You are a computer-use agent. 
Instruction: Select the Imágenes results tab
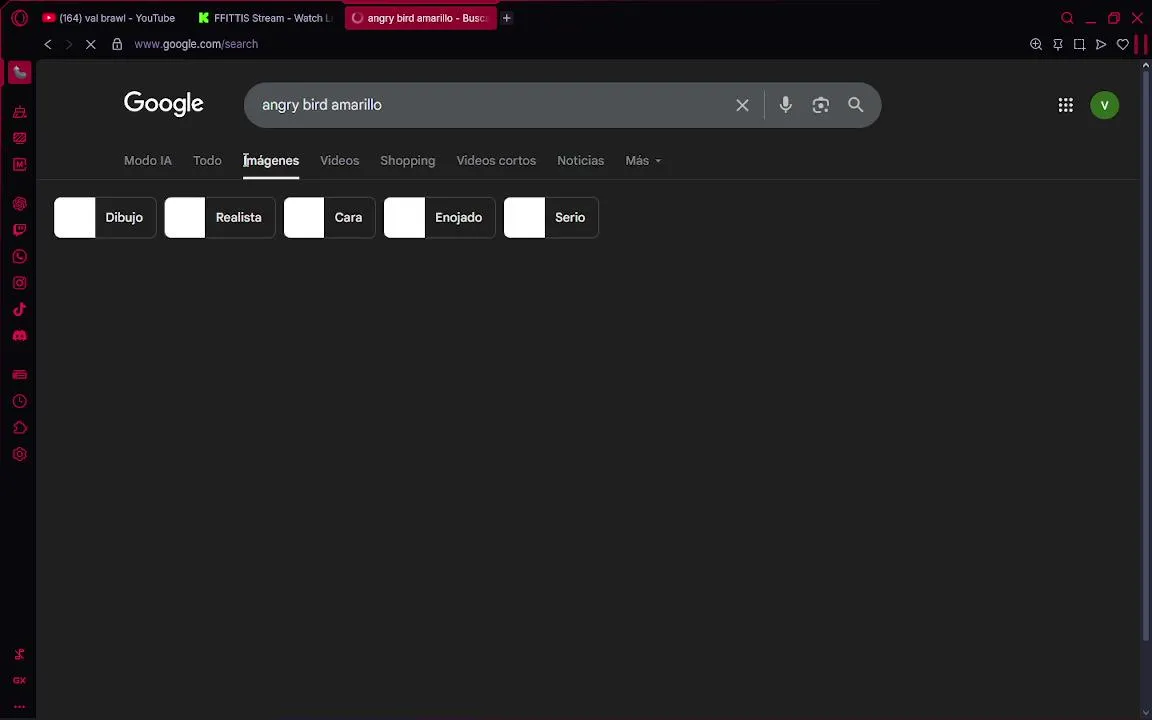pos(271,160)
